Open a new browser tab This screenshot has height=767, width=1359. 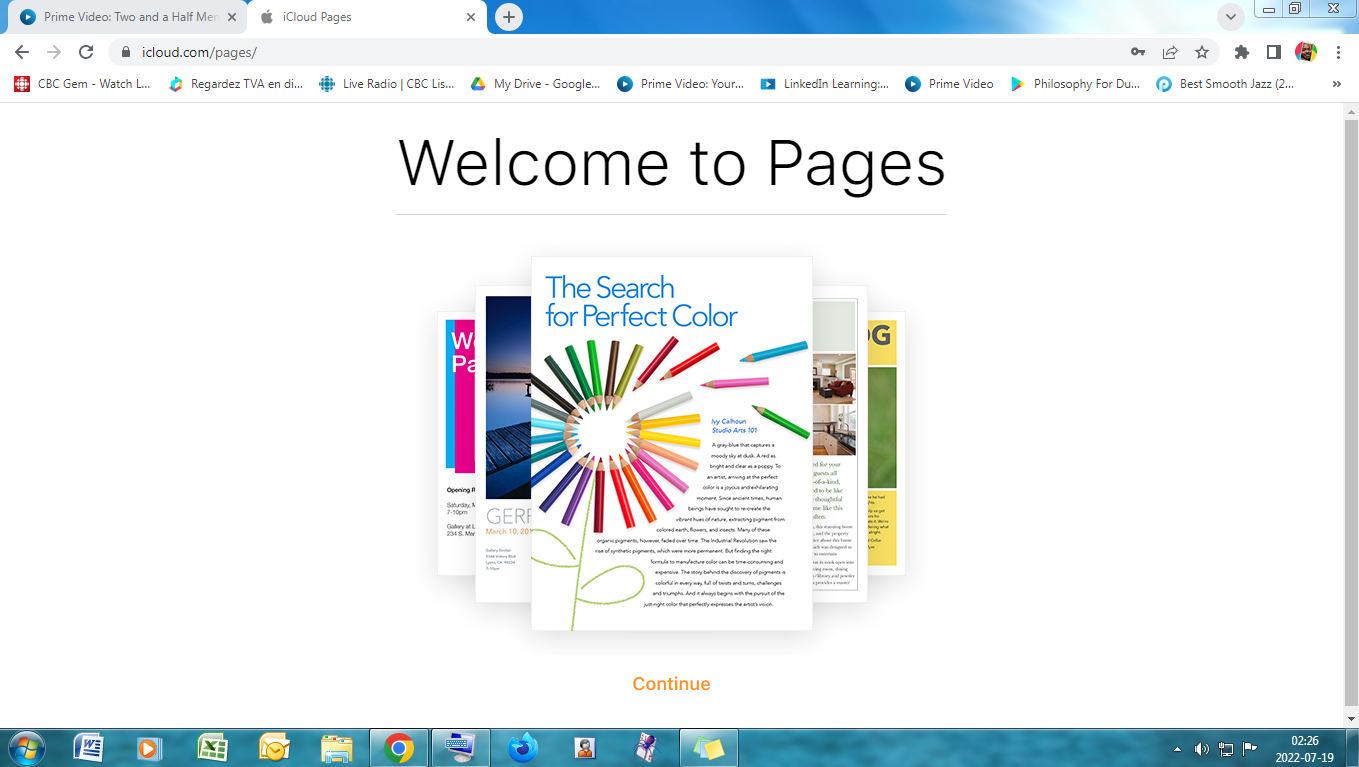coord(509,17)
